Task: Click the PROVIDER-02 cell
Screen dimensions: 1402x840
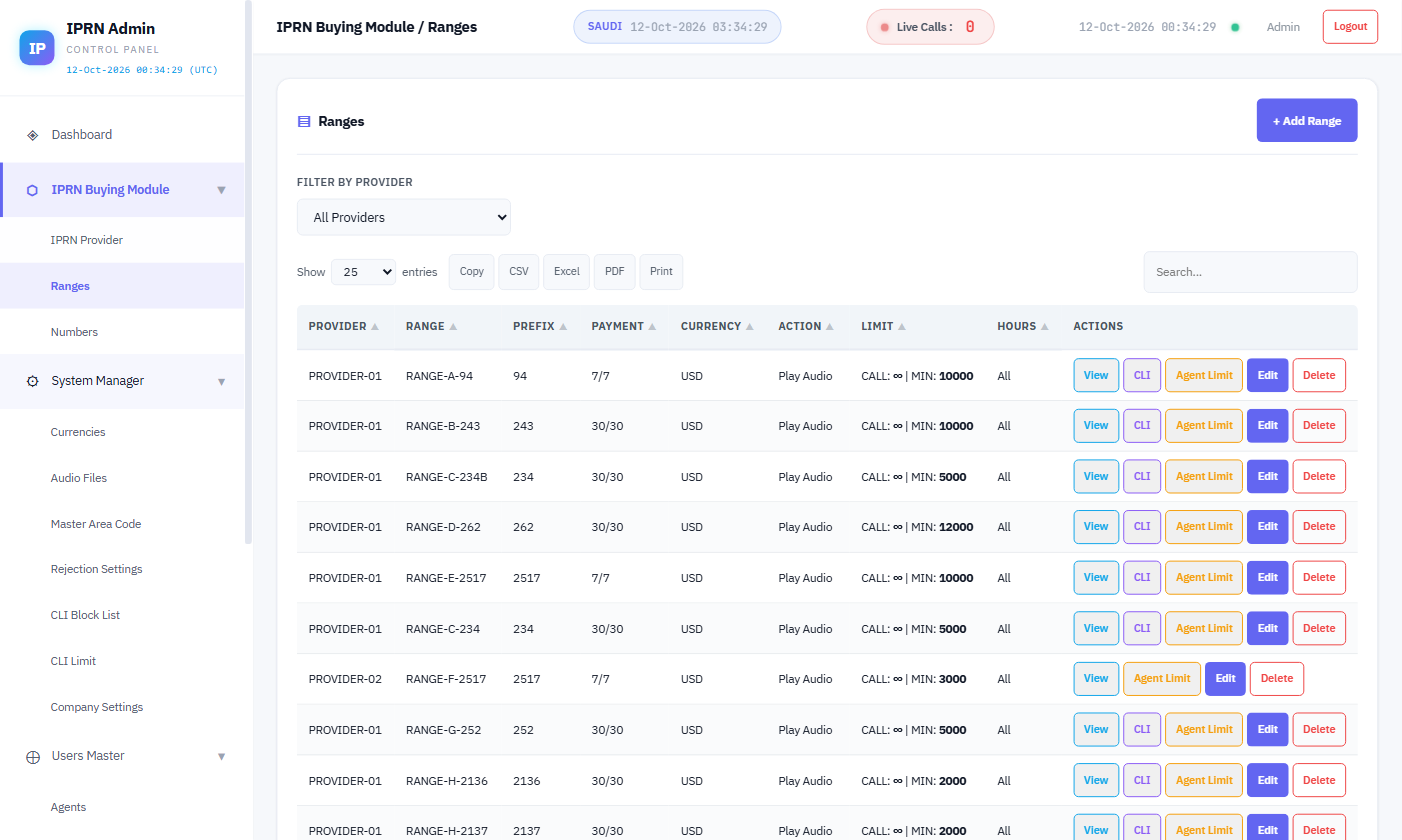Action: [345, 679]
